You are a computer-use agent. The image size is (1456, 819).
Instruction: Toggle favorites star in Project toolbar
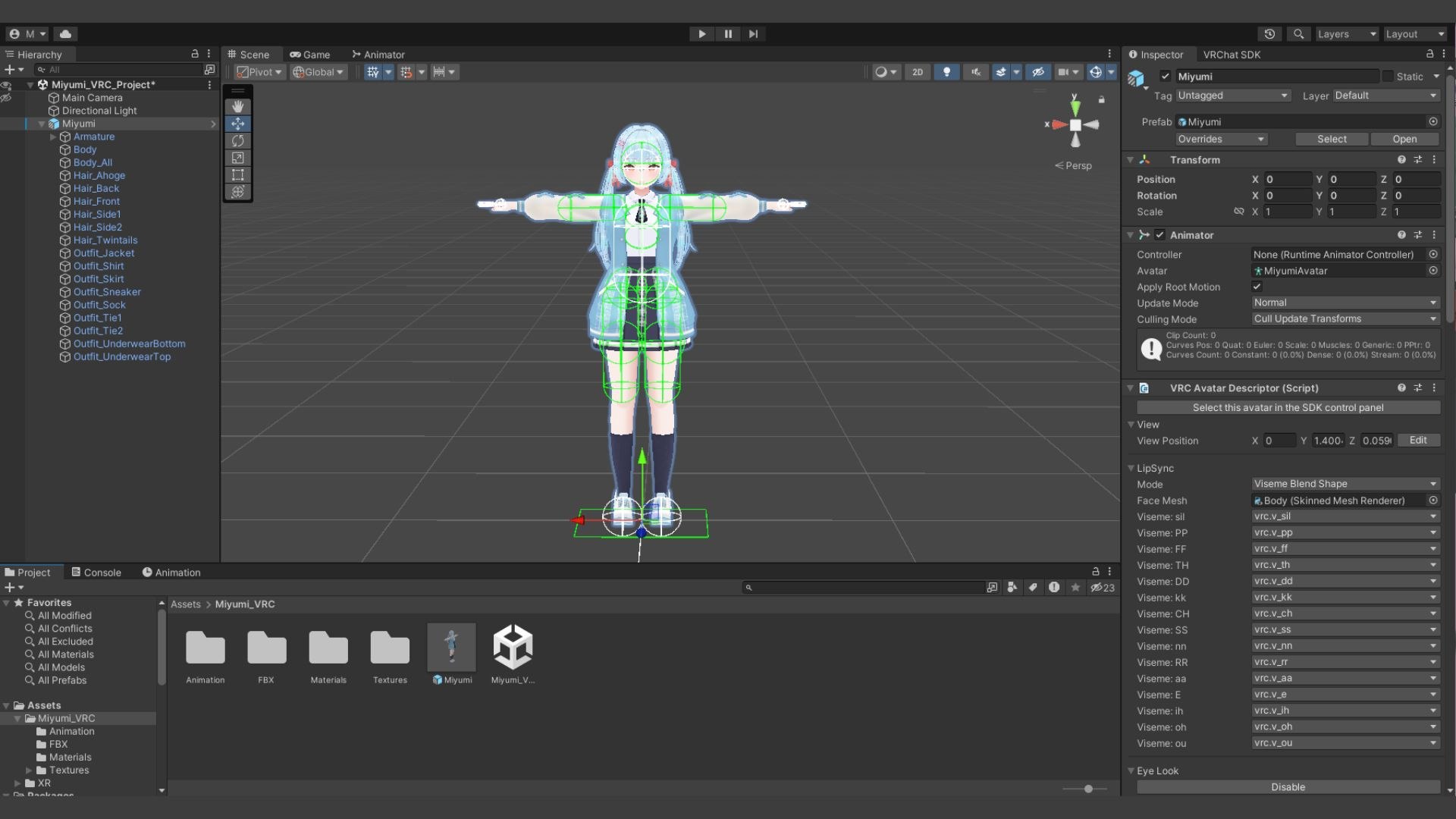(x=1075, y=588)
